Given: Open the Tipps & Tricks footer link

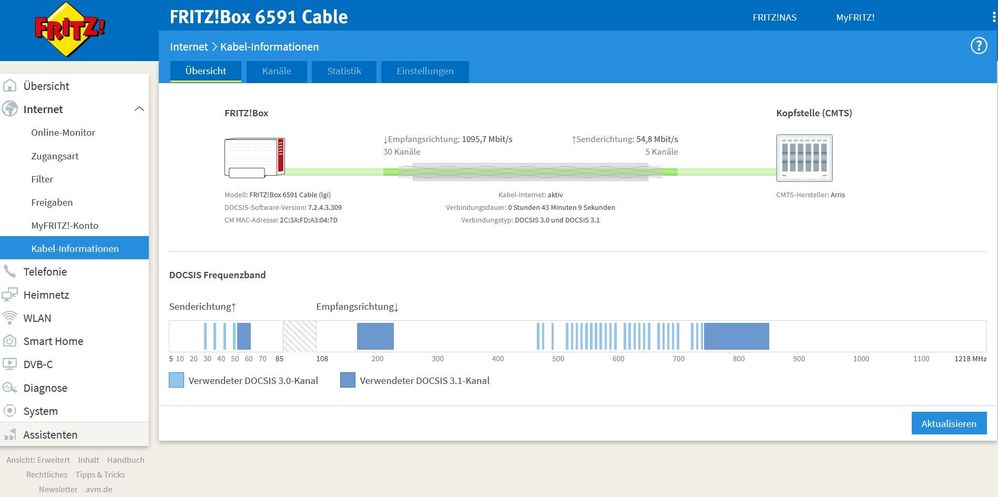Looking at the screenshot, I should (100, 475).
